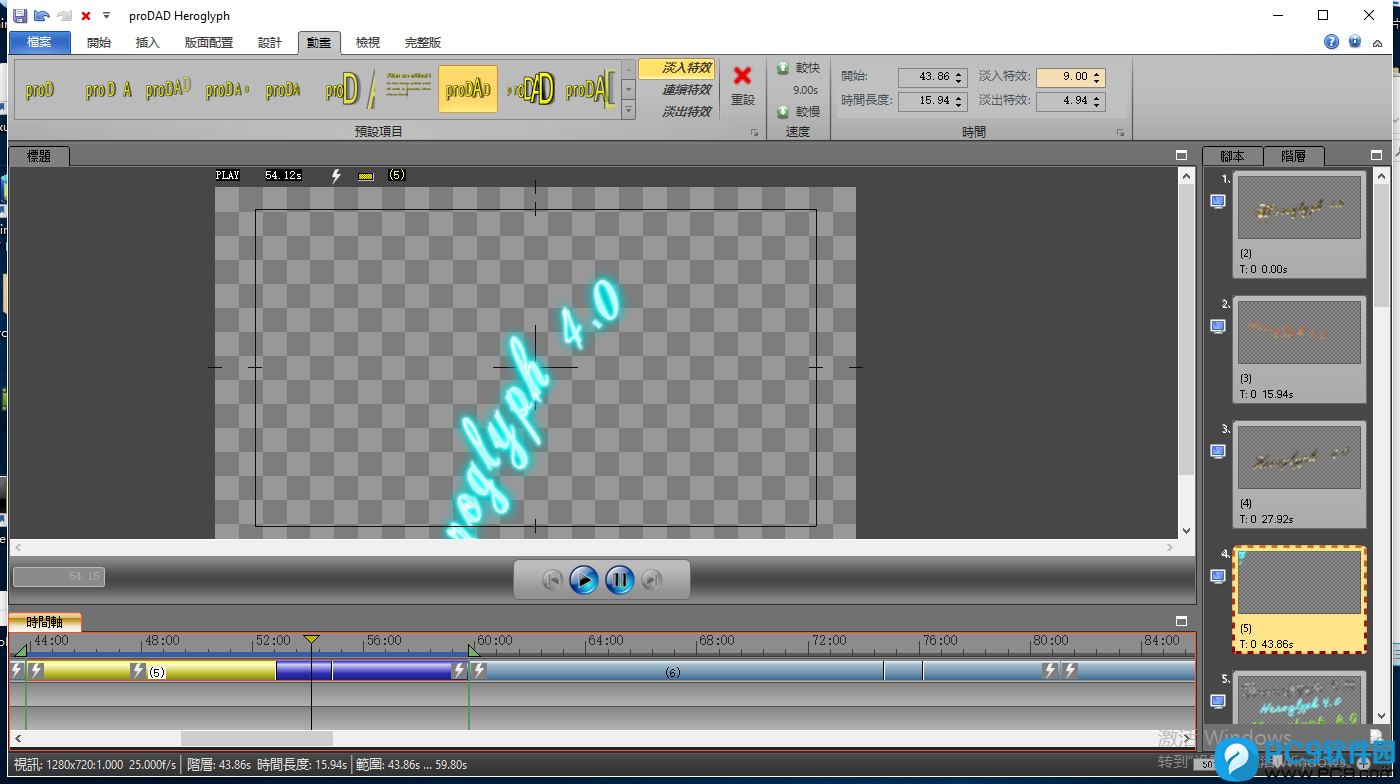Maximize the preview panel
This screenshot has height=784, width=1400.
(1181, 156)
